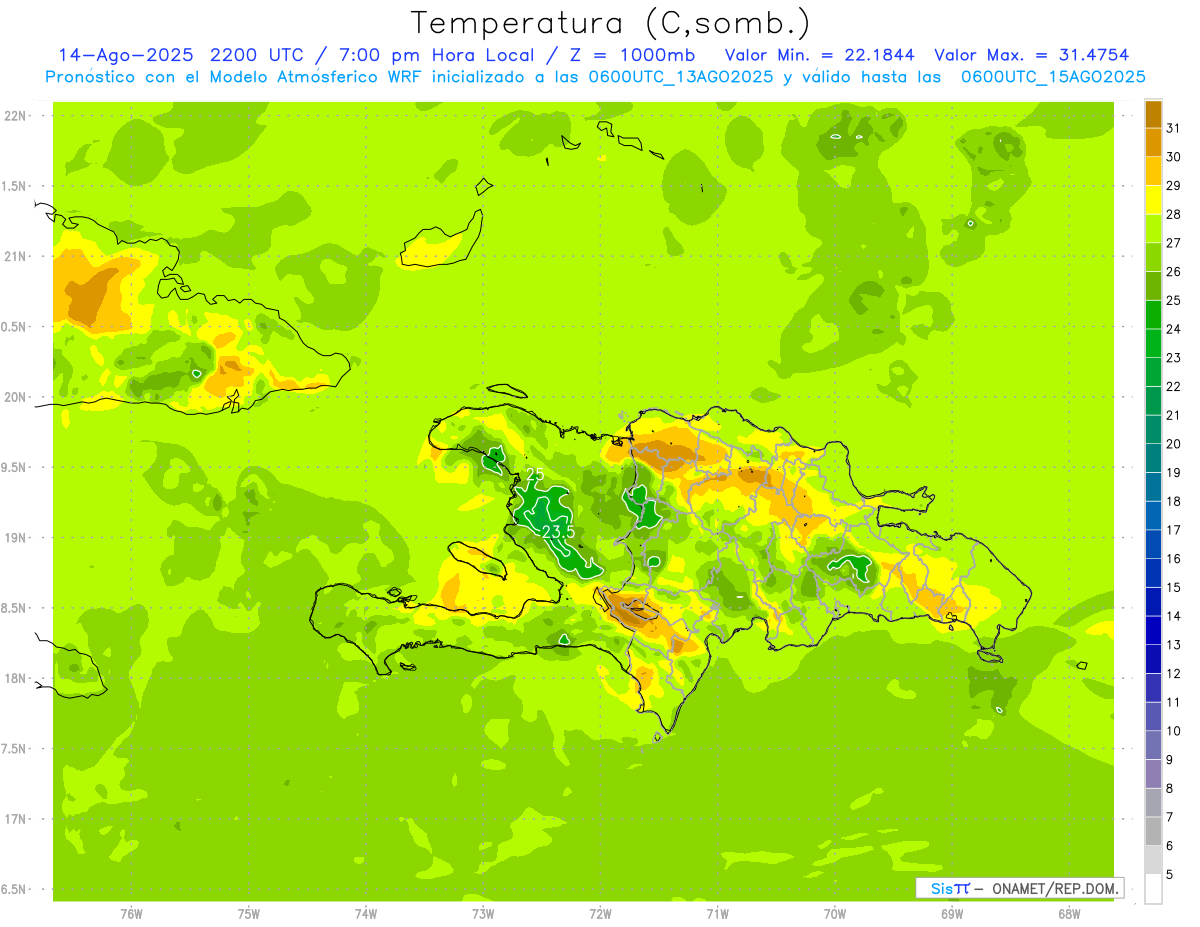Click the '16' label on the color scale

click(1174, 558)
